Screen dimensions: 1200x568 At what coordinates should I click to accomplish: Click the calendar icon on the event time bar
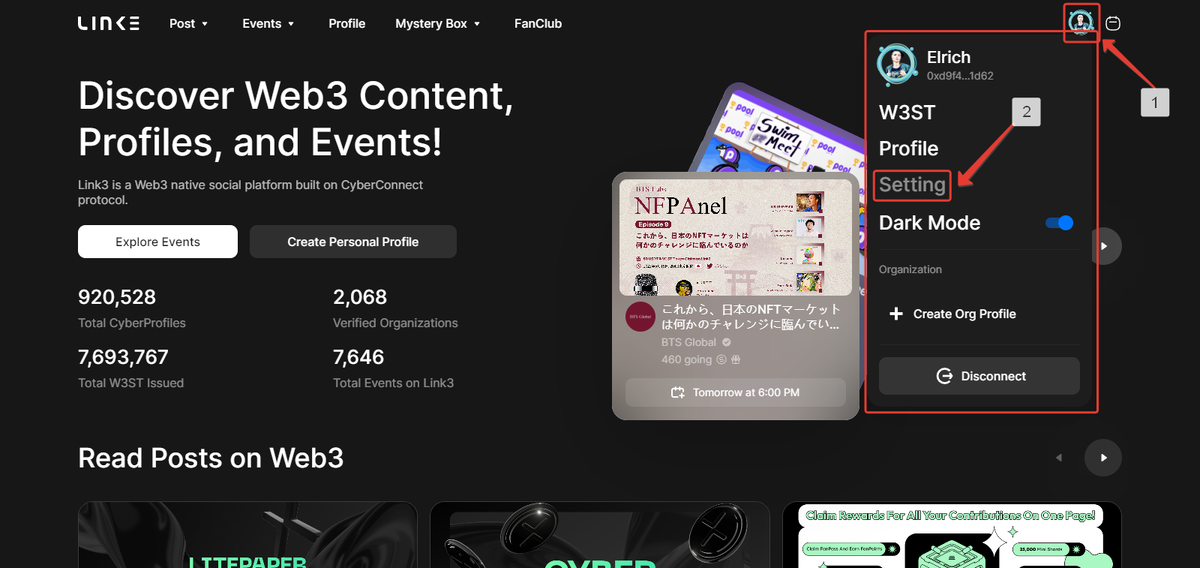(x=678, y=392)
